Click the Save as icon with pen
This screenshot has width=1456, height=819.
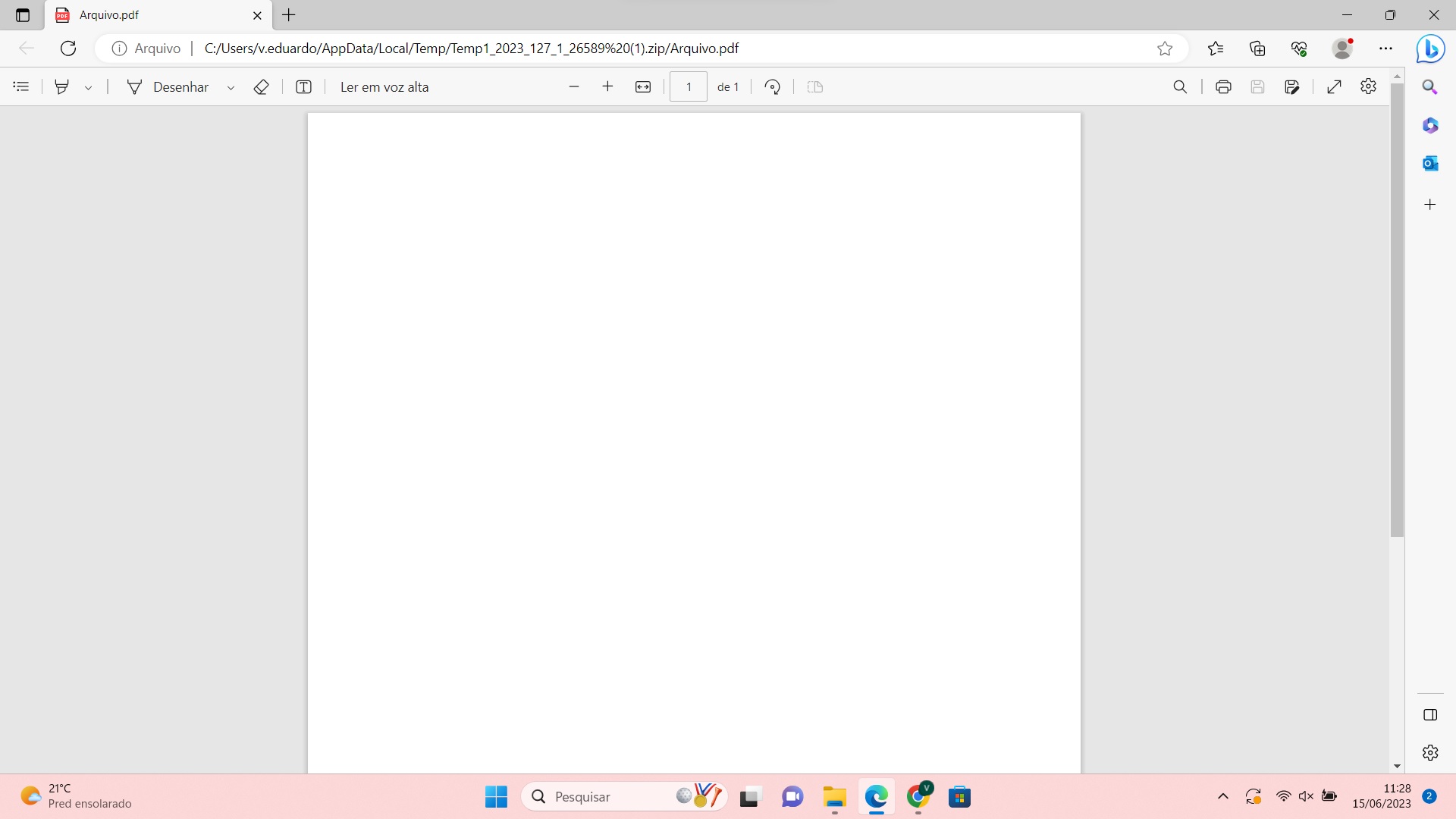point(1292,86)
